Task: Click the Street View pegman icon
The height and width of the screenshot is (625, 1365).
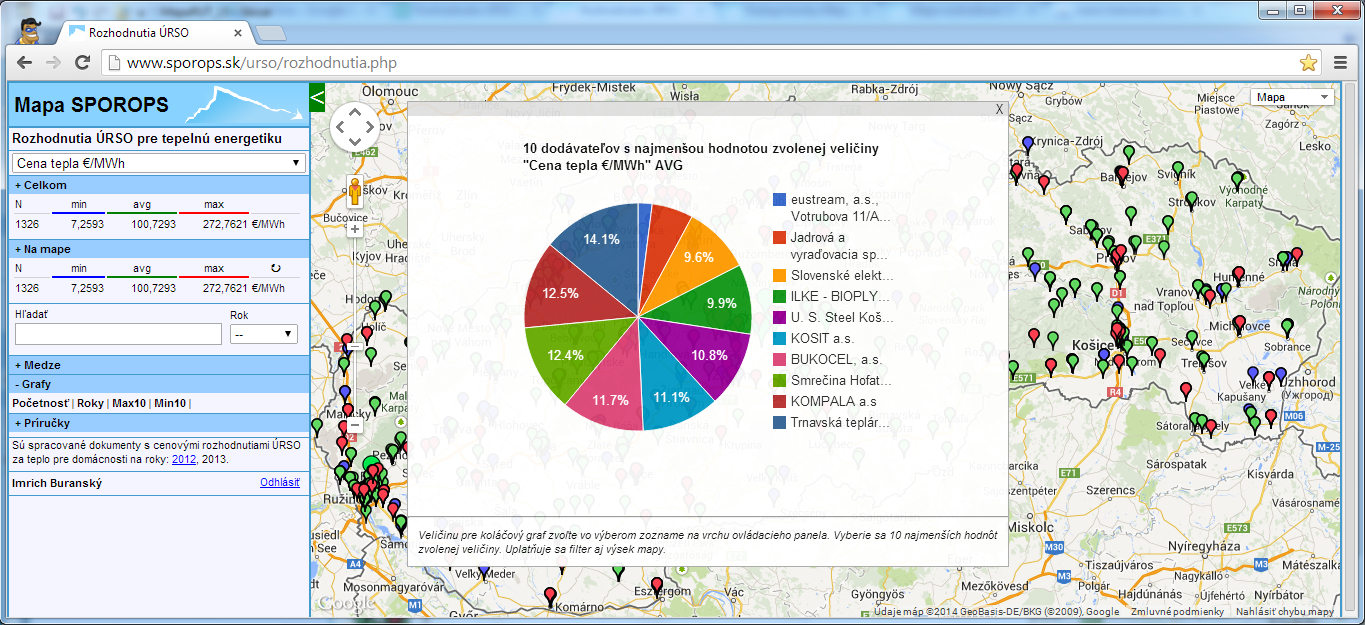Action: (354, 191)
